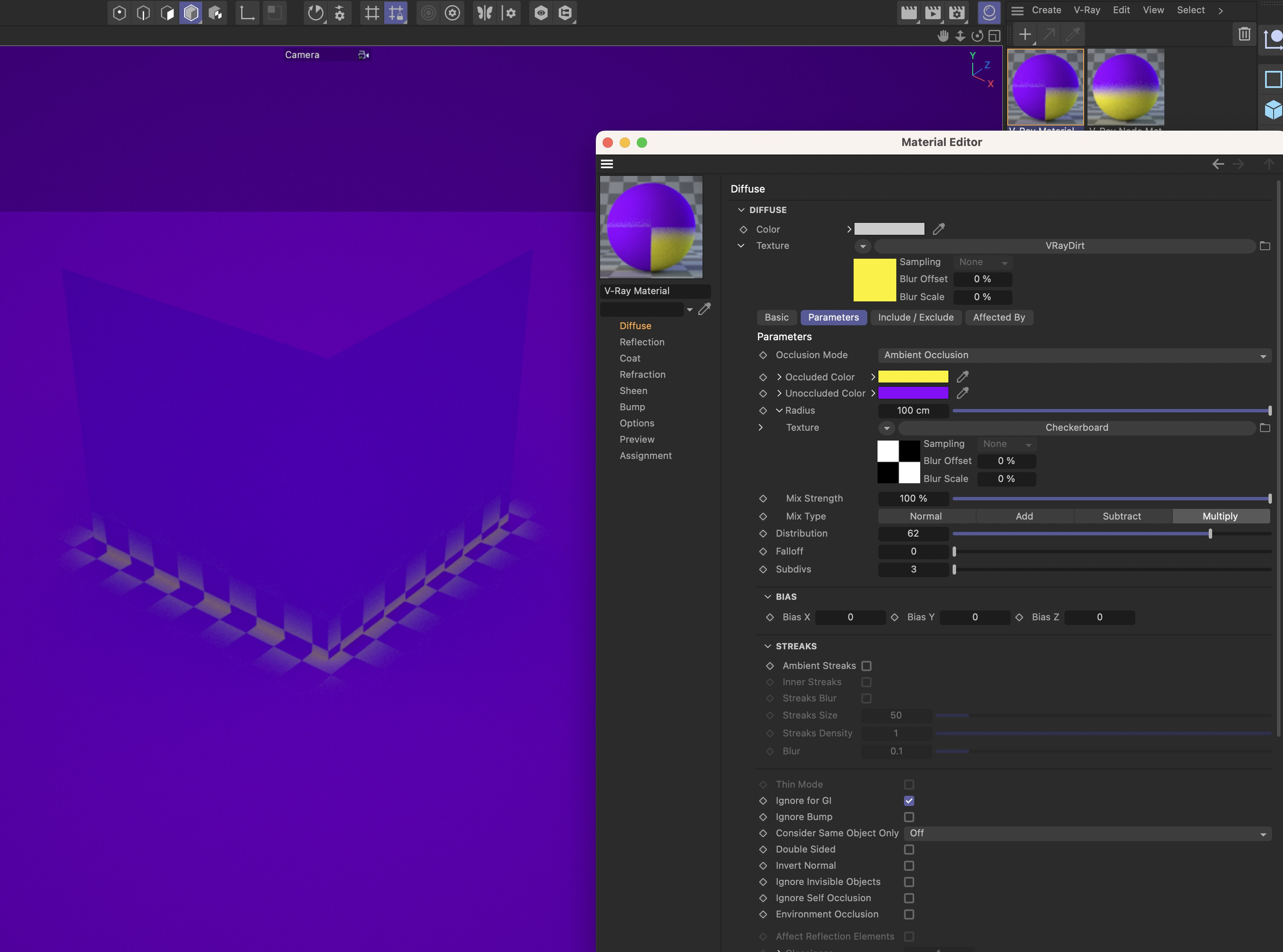Set Mix Type to Add
1283x952 pixels.
click(x=1024, y=516)
